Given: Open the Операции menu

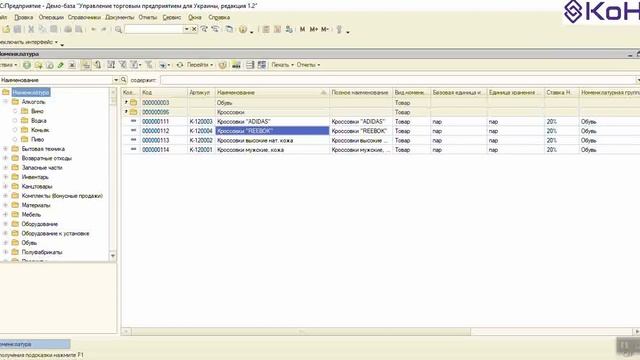Looking at the screenshot, I should point(51,18).
